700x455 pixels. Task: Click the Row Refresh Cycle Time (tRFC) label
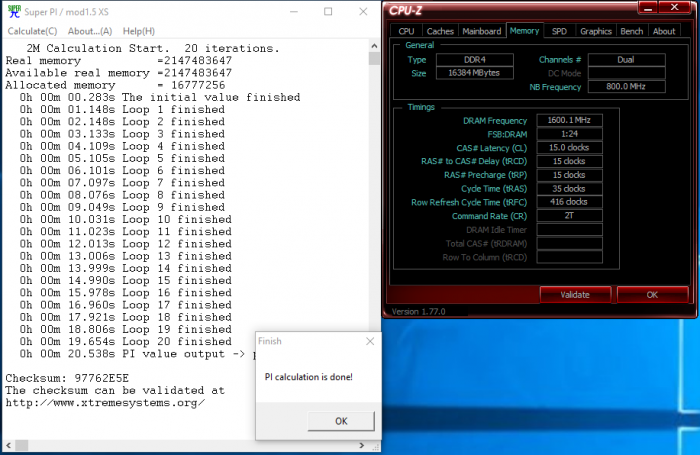[469, 202]
